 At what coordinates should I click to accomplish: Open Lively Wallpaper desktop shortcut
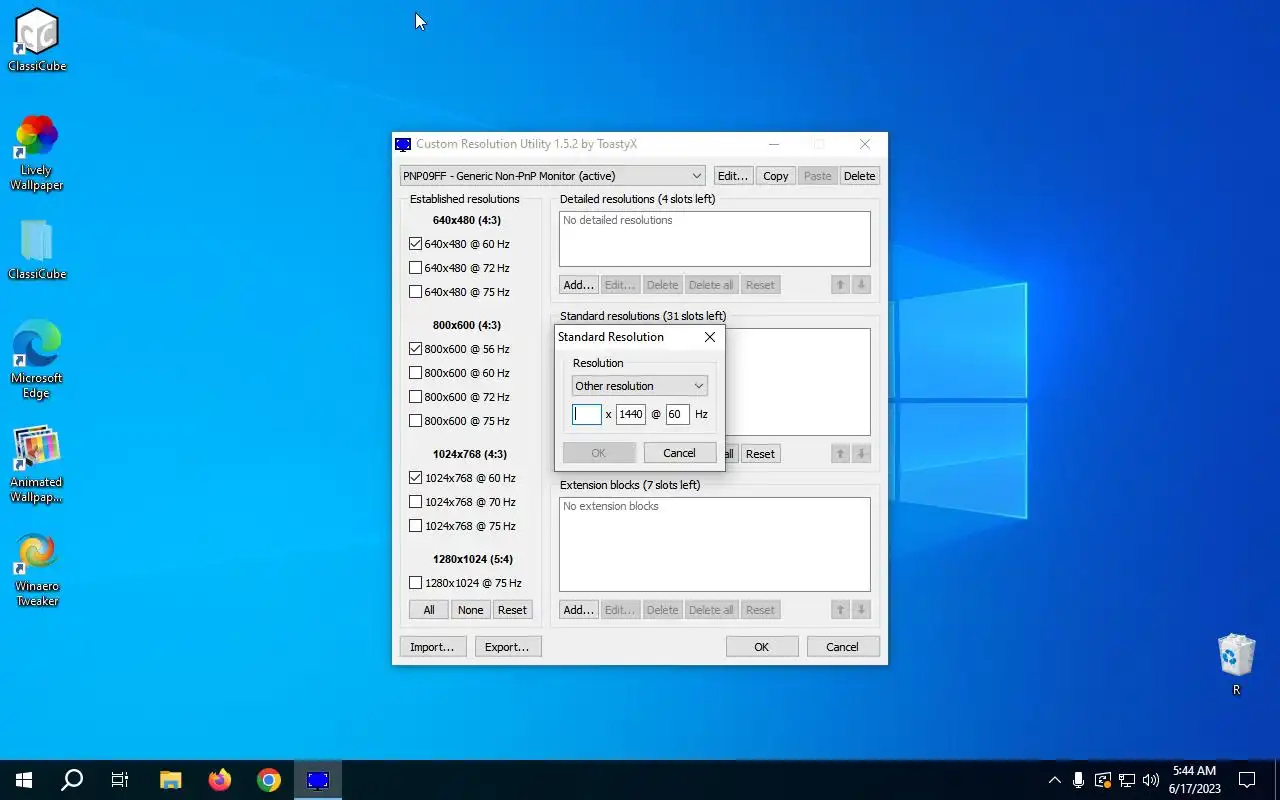(37, 152)
